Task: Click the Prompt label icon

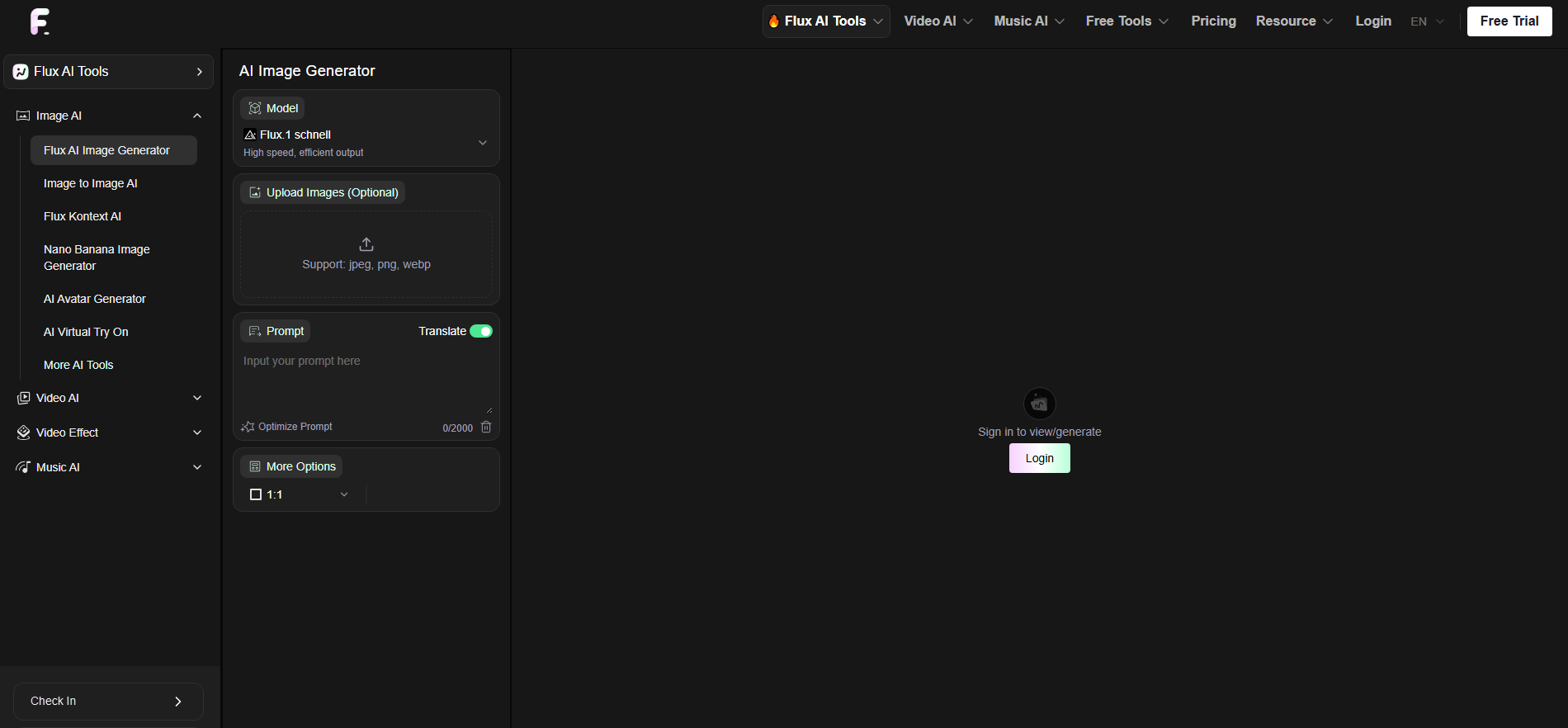Action: click(x=255, y=331)
